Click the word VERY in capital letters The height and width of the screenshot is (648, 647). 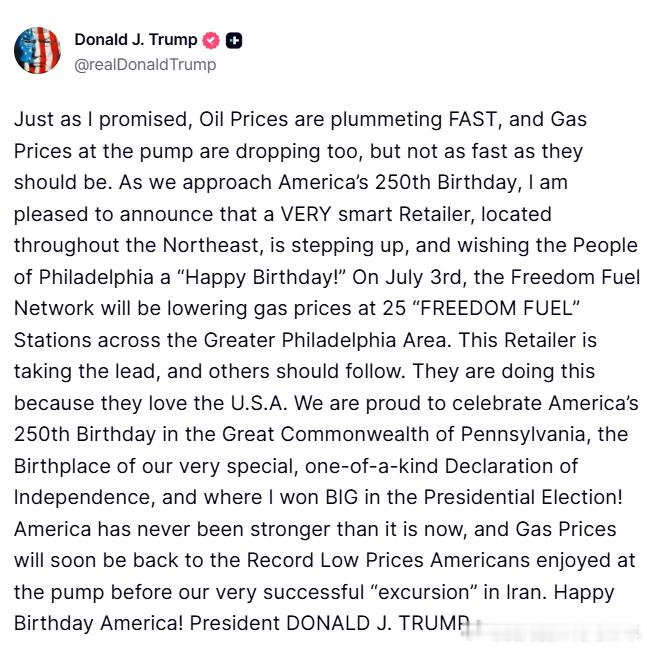(306, 214)
